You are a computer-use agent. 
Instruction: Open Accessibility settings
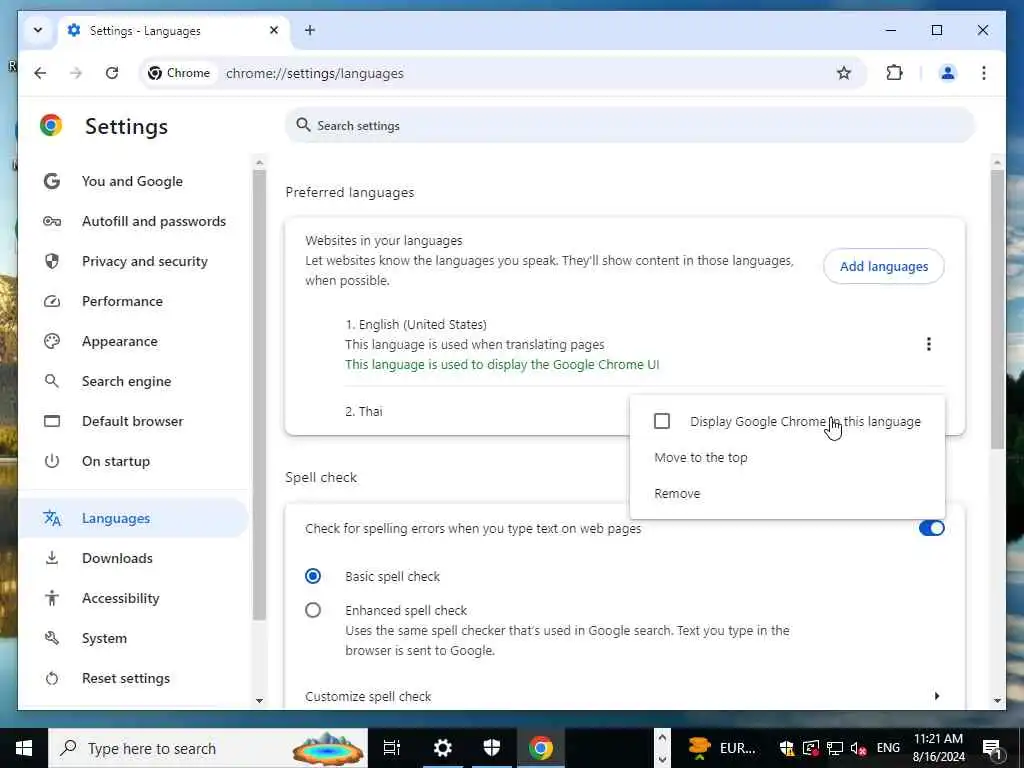pyautogui.click(x=120, y=598)
